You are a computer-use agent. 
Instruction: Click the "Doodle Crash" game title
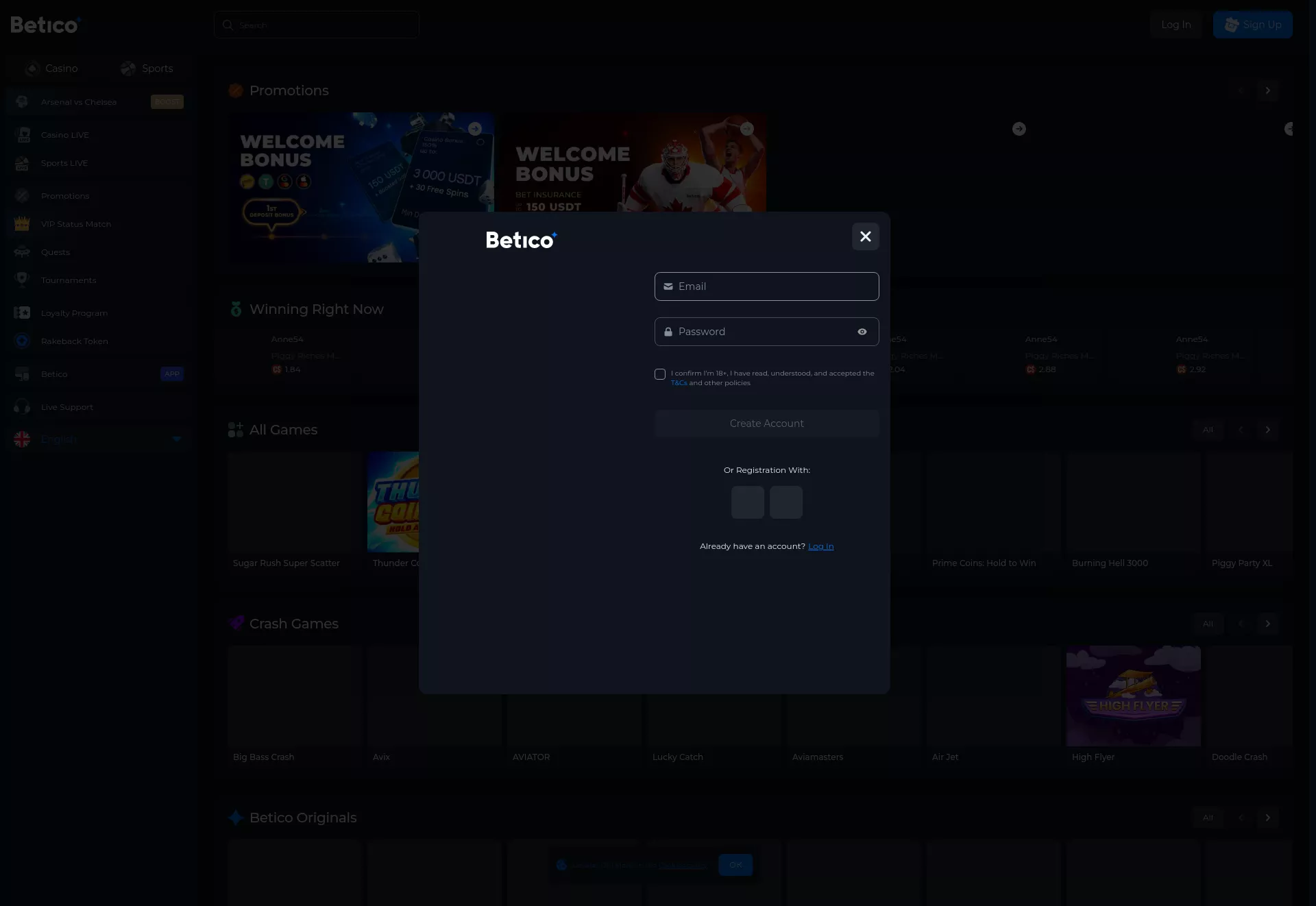[1239, 757]
